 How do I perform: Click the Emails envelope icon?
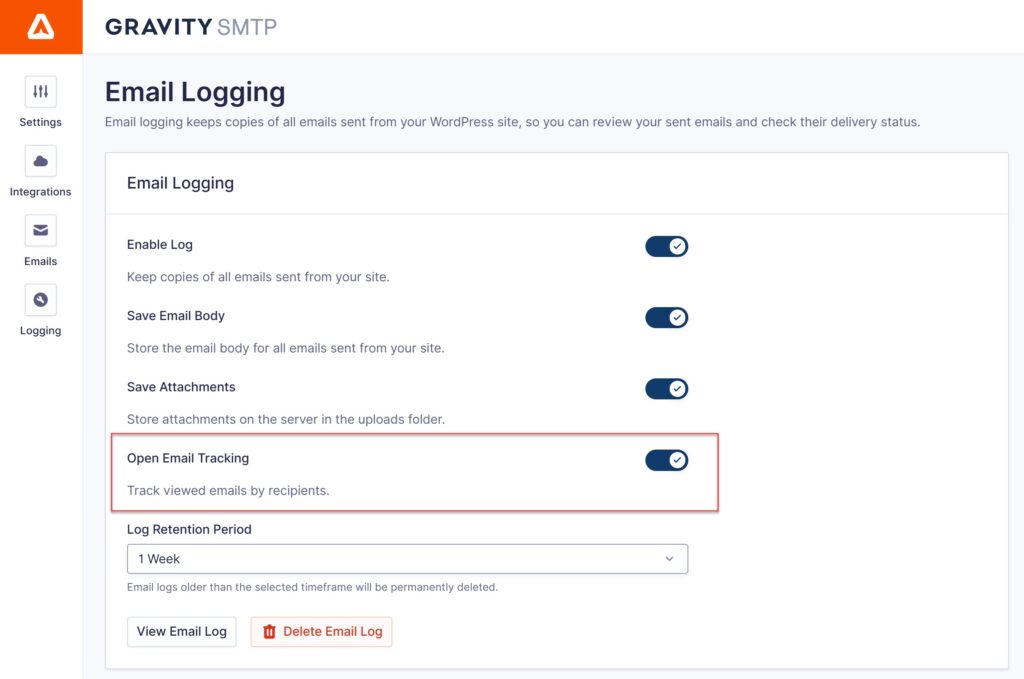(40, 231)
